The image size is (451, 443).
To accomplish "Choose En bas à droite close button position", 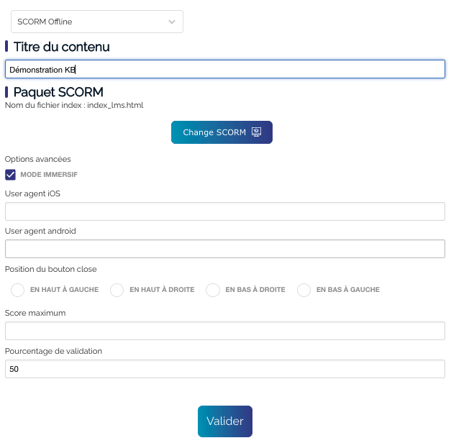I will click(x=213, y=290).
